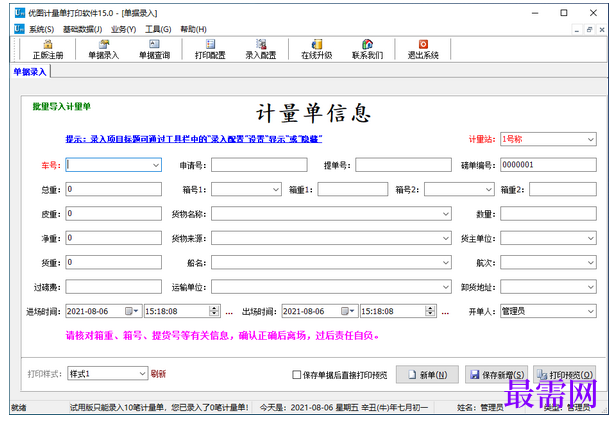Viewport: 616px width, 425px height.
Task: Close the inner child window
Action: click(x=602, y=30)
